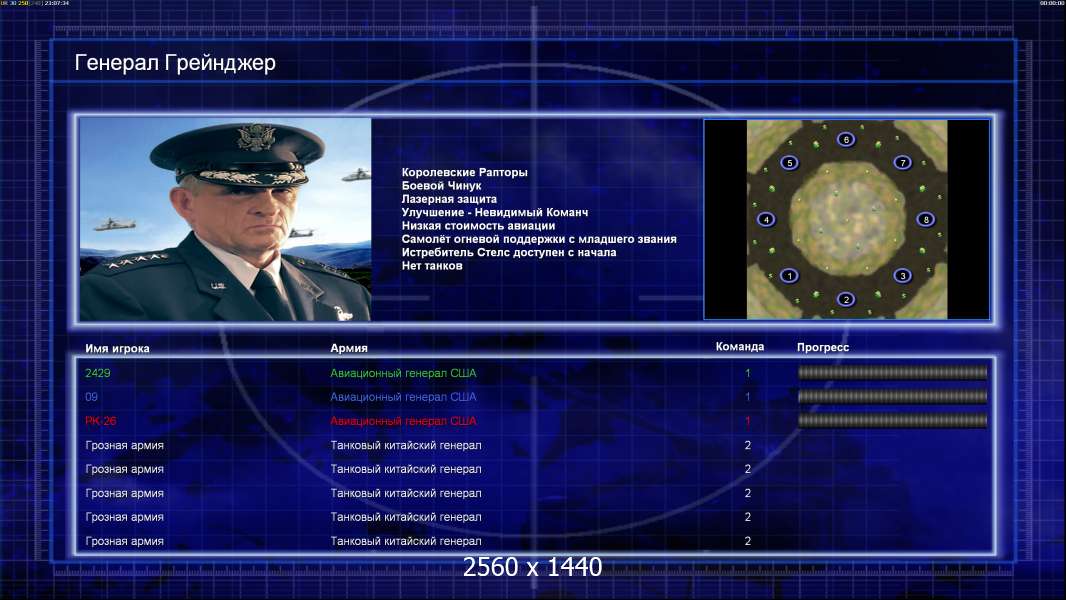Click 'Истребитель Стелс доступен с начала'
1066x600 pixels.
[509, 252]
